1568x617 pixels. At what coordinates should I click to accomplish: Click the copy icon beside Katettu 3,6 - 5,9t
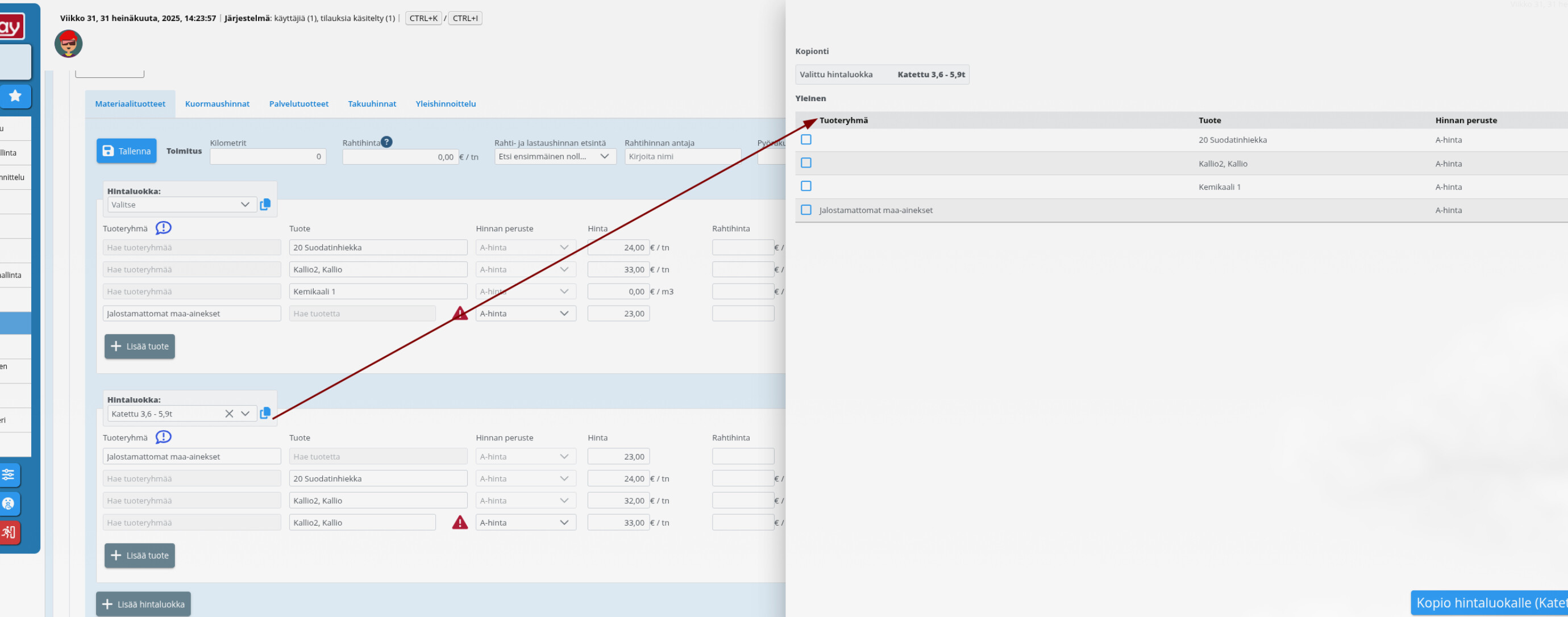point(265,413)
